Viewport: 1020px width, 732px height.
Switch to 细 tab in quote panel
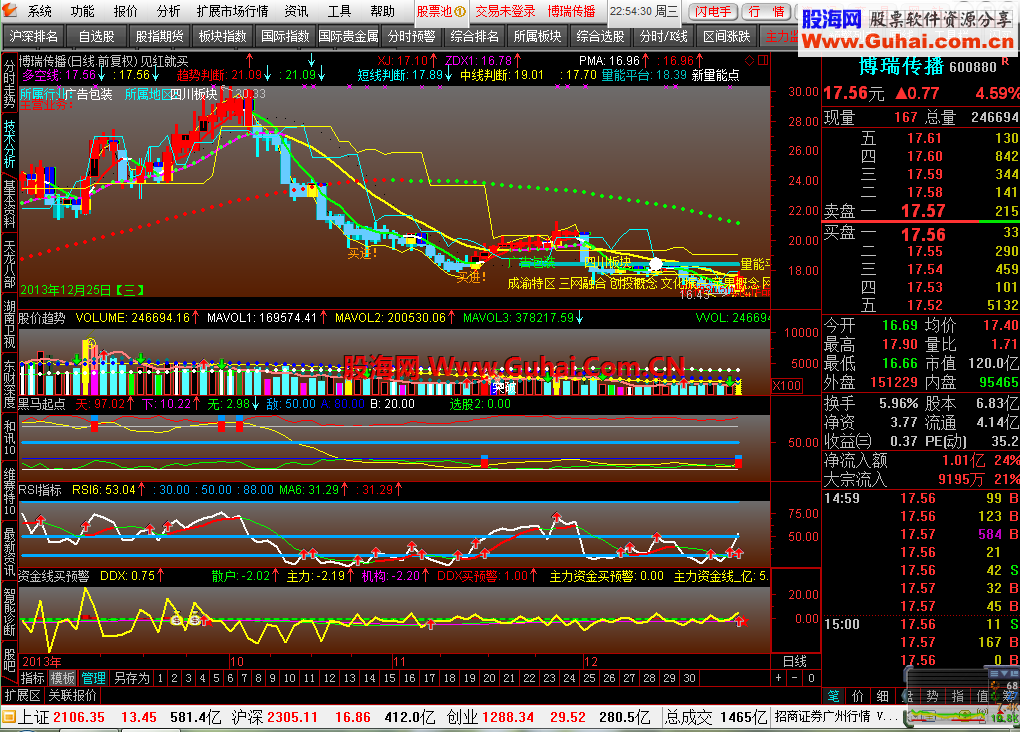click(x=883, y=696)
